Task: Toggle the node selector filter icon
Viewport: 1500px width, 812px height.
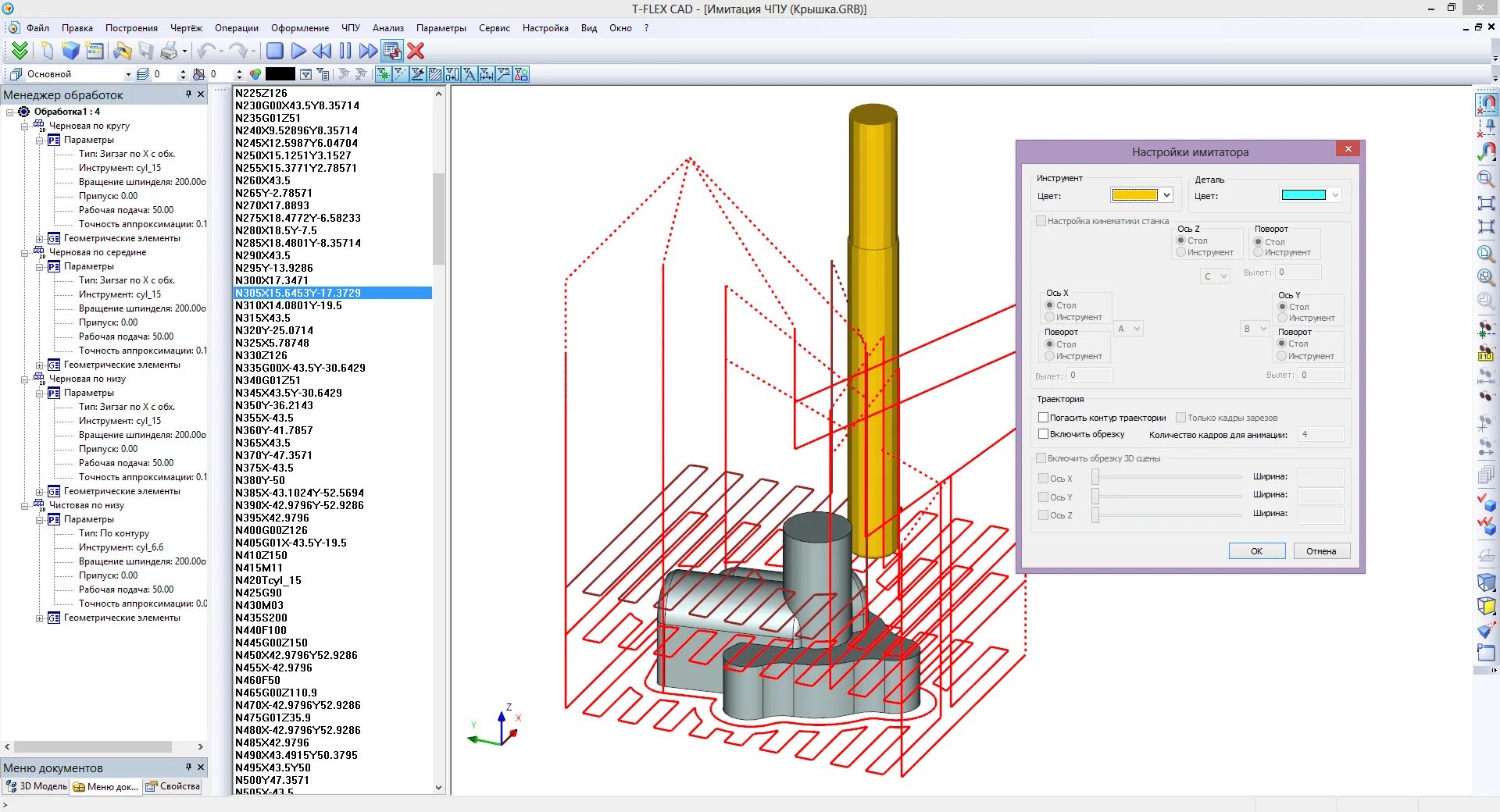Action: coord(382,74)
